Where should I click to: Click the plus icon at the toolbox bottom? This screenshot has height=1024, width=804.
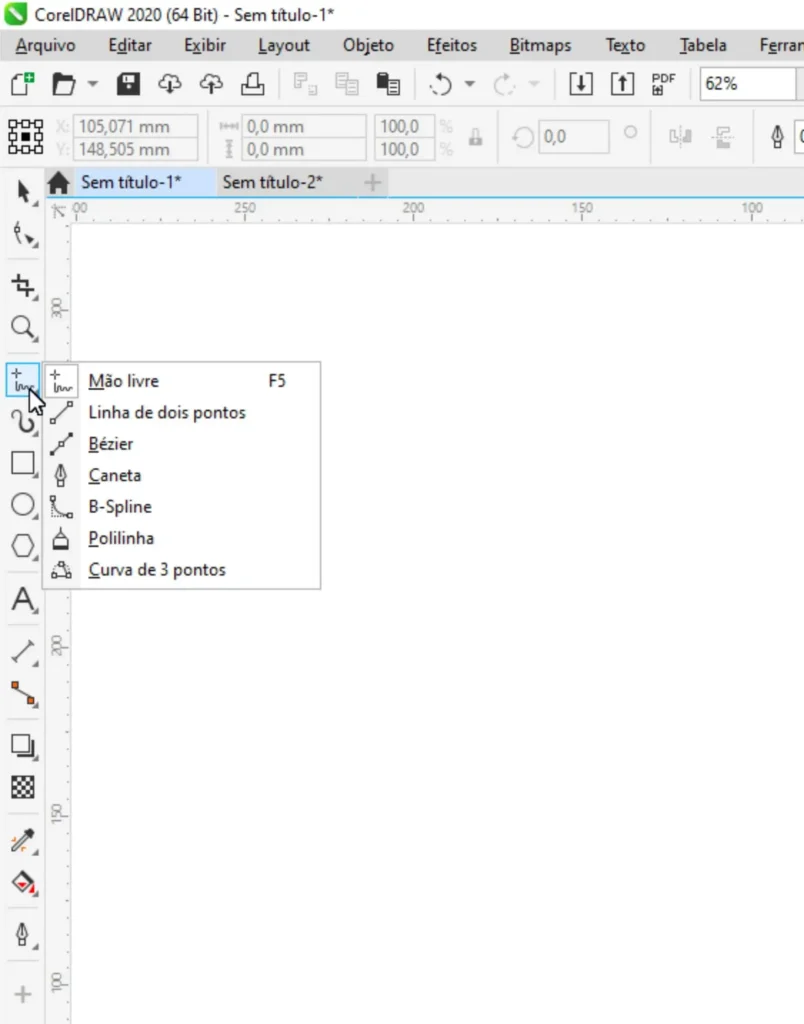pos(23,994)
